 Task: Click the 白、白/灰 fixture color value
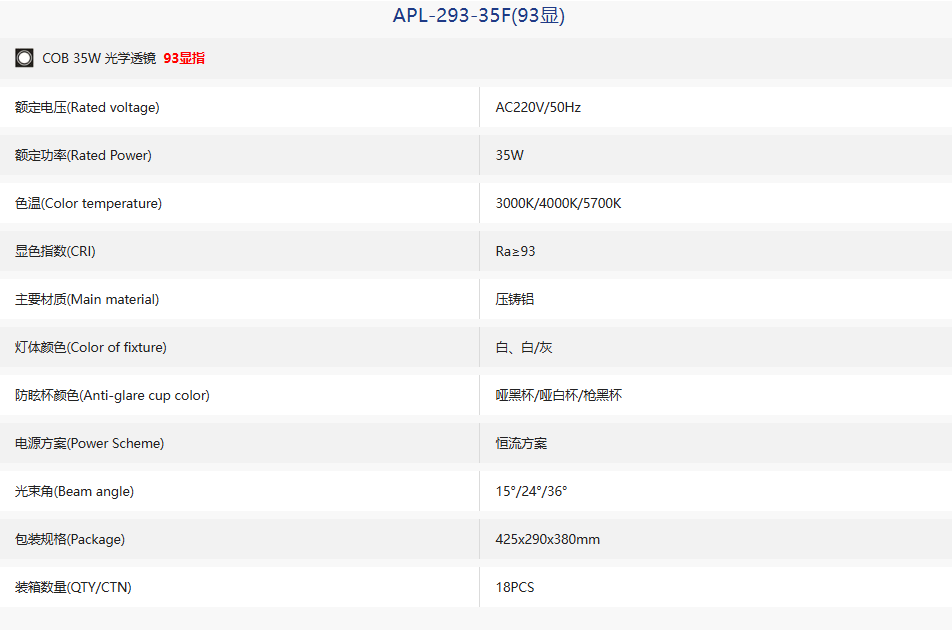(x=523, y=347)
